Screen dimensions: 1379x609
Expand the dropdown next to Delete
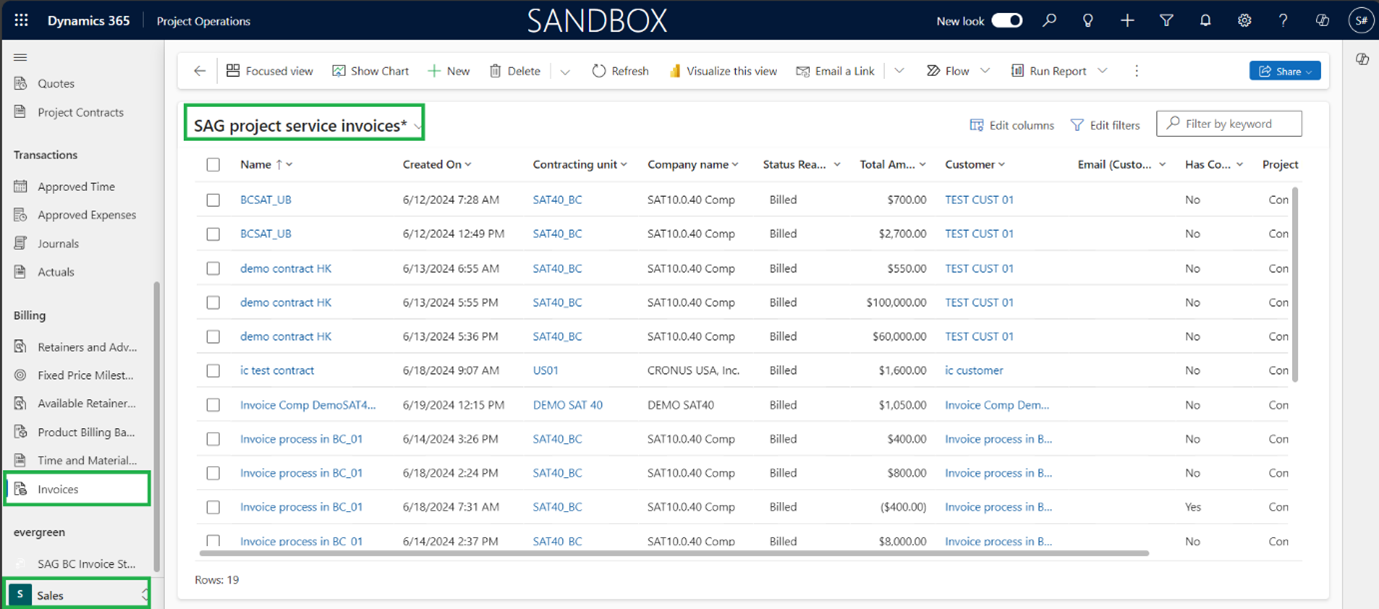tap(565, 71)
